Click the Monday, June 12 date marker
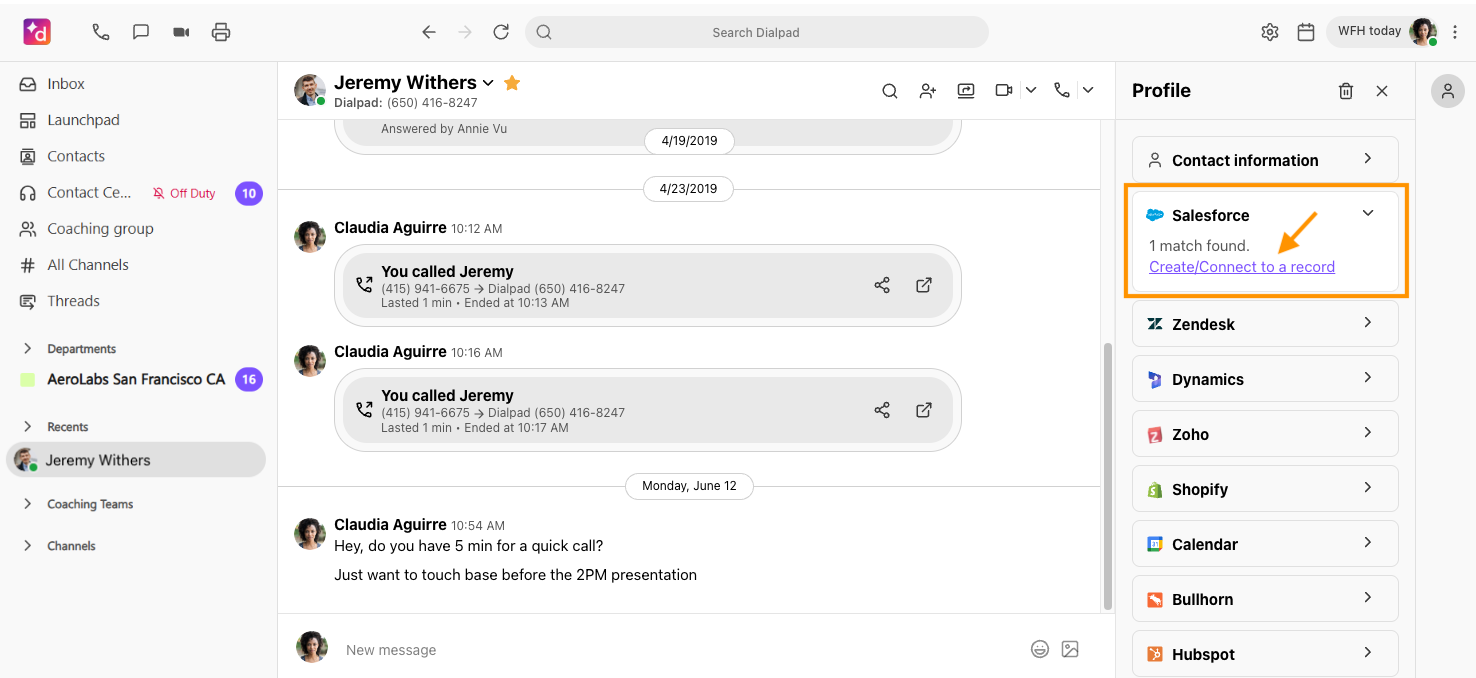Viewport: 1476px width, 678px height. pos(689,486)
